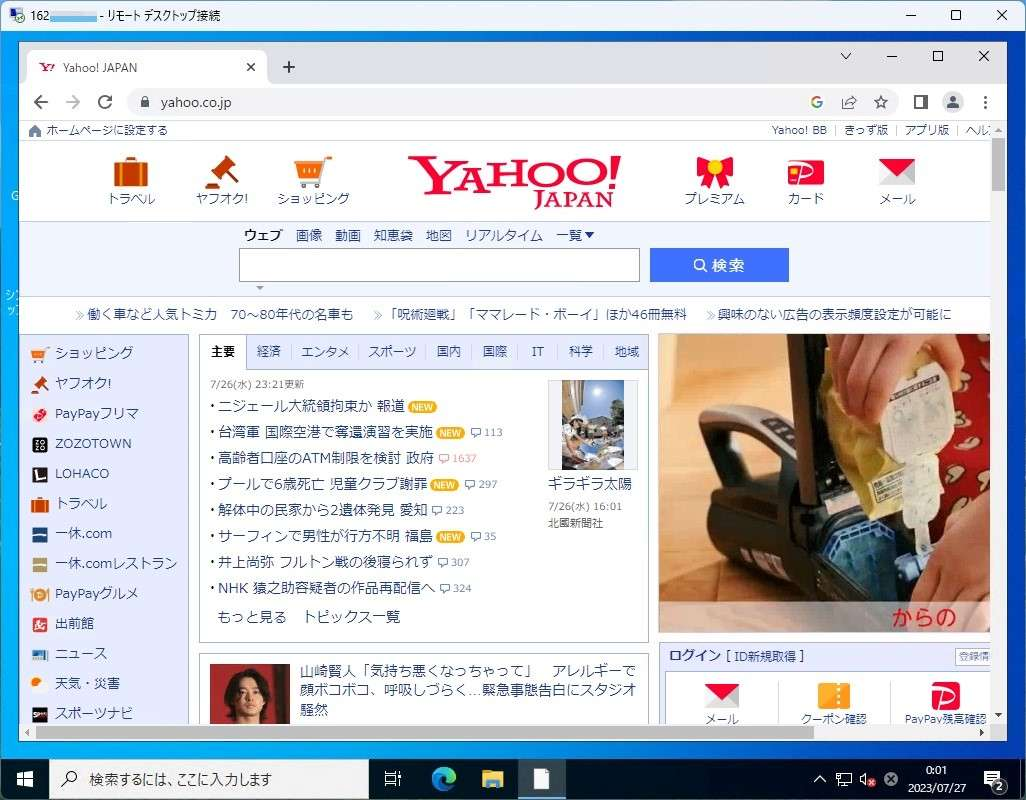1026x800 pixels.
Task: Click the blue 検索 search button
Action: point(718,265)
